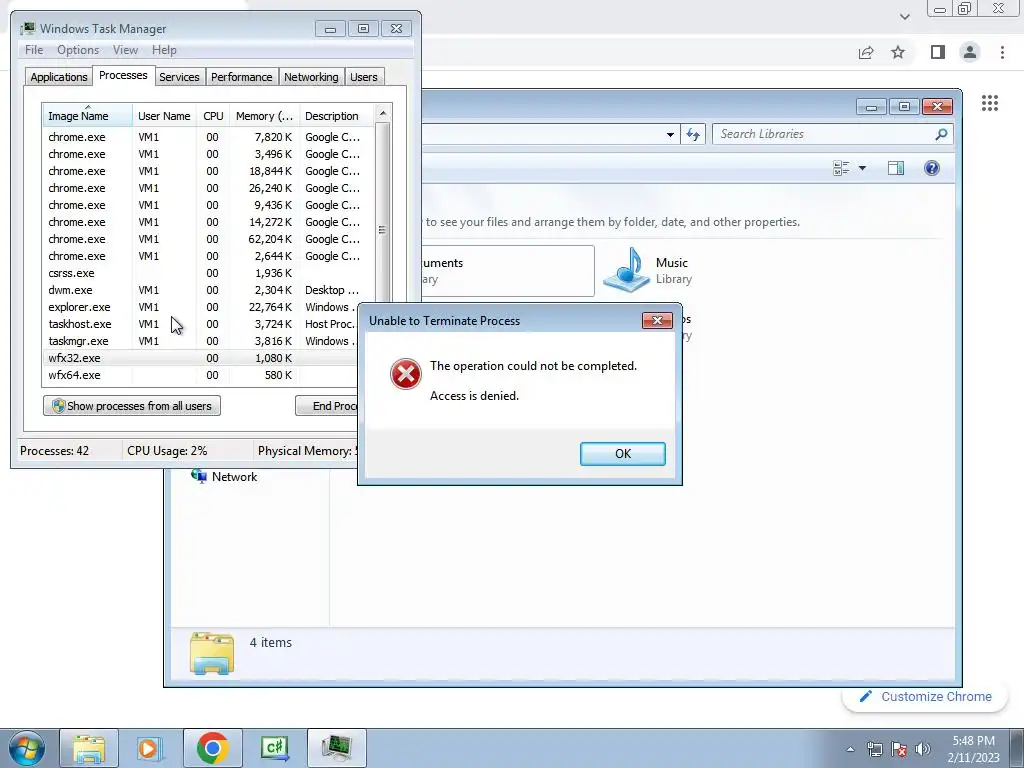This screenshot has width=1024, height=768.
Task: Select the wfx64.exe process row
Action: (x=201, y=375)
